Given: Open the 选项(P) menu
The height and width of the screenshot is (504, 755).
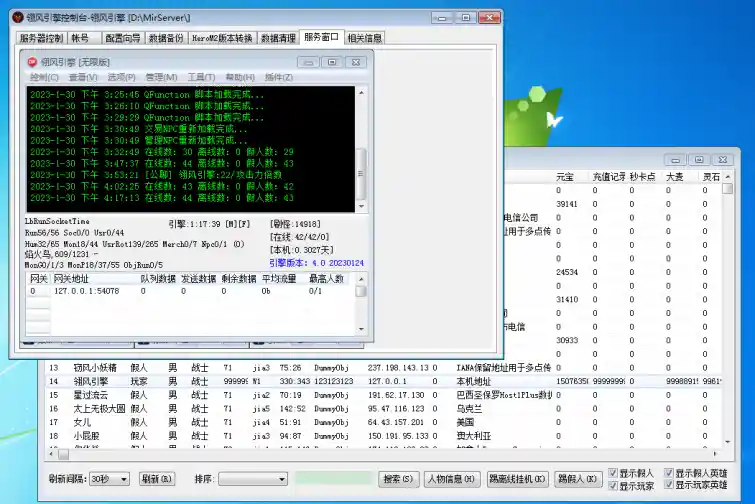Looking at the screenshot, I should [x=121, y=77].
